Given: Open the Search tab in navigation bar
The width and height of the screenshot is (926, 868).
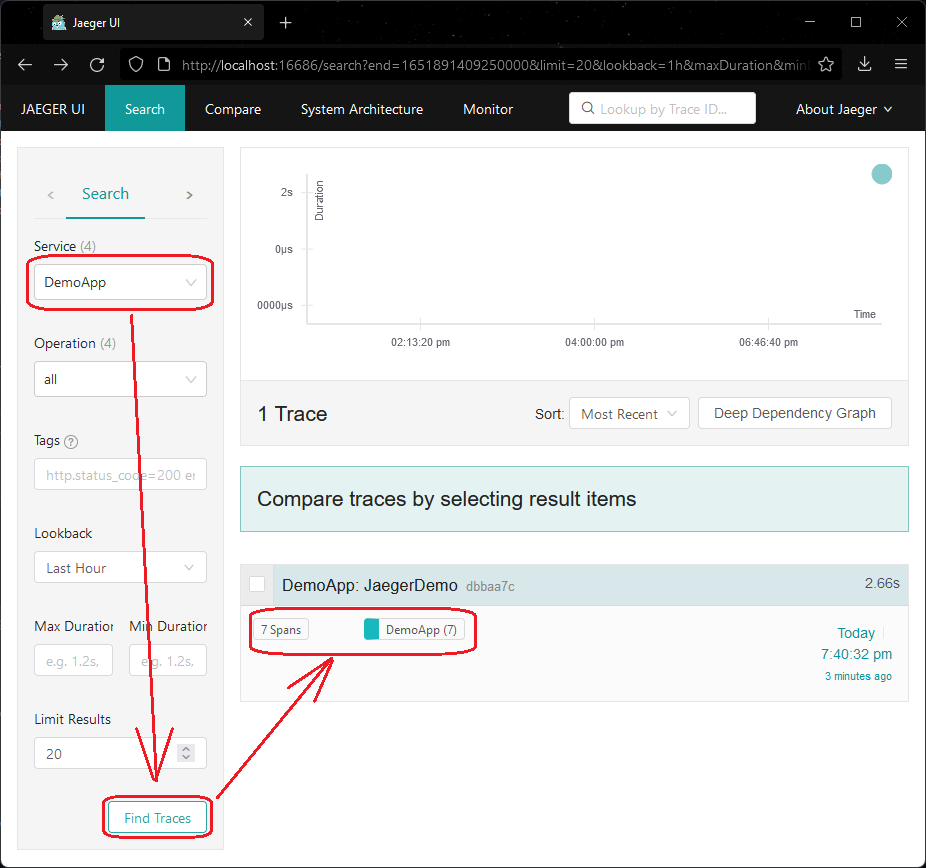Looking at the screenshot, I should pyautogui.click(x=145, y=109).
